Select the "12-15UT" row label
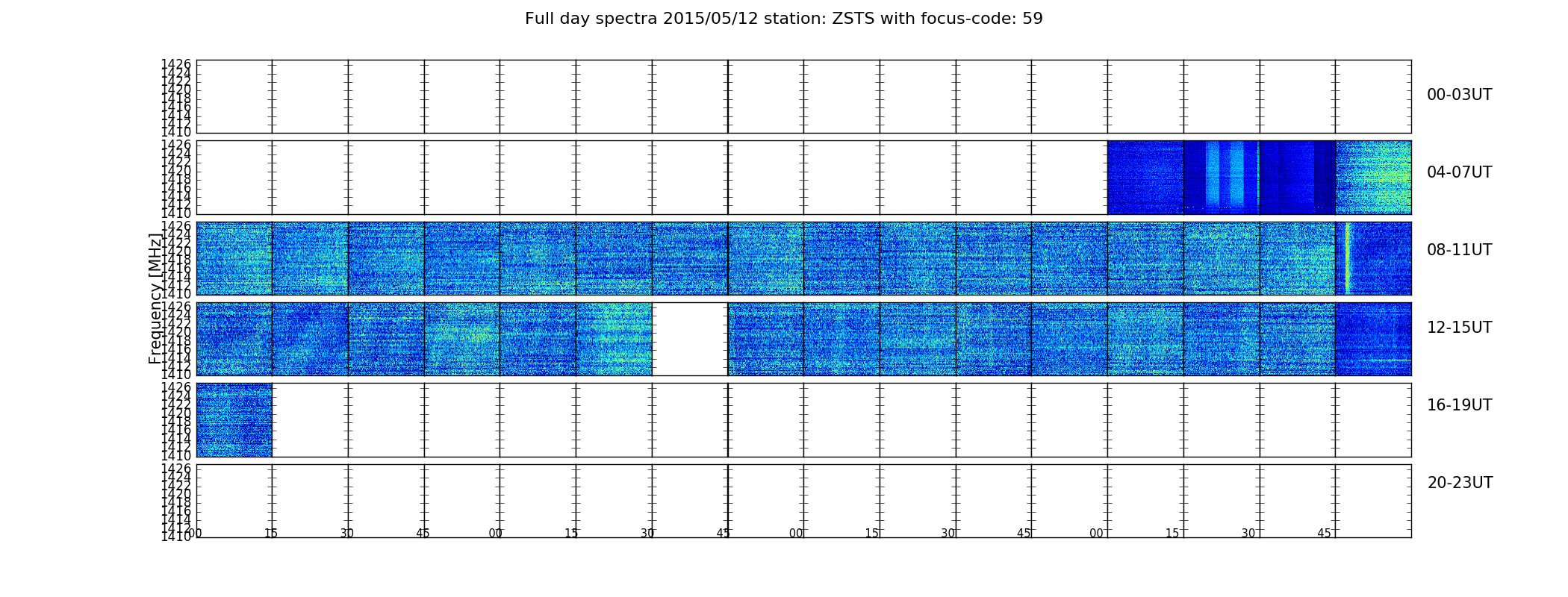The width and height of the screenshot is (1568, 597). point(1459,328)
